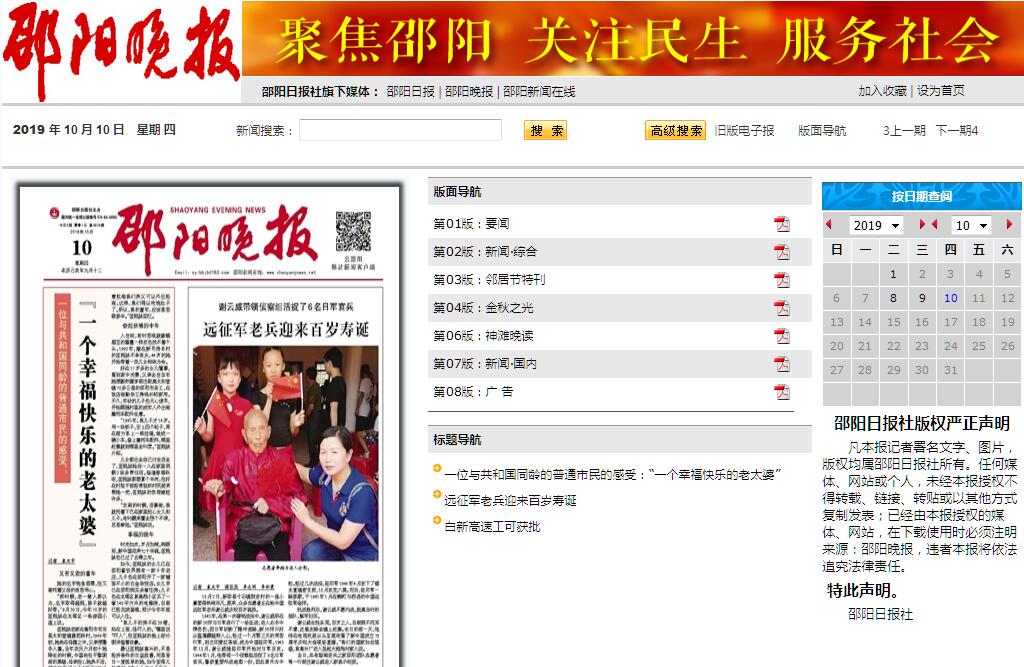The height and width of the screenshot is (667, 1024).
Task: Select October 9 in the calendar
Action: pos(922,298)
